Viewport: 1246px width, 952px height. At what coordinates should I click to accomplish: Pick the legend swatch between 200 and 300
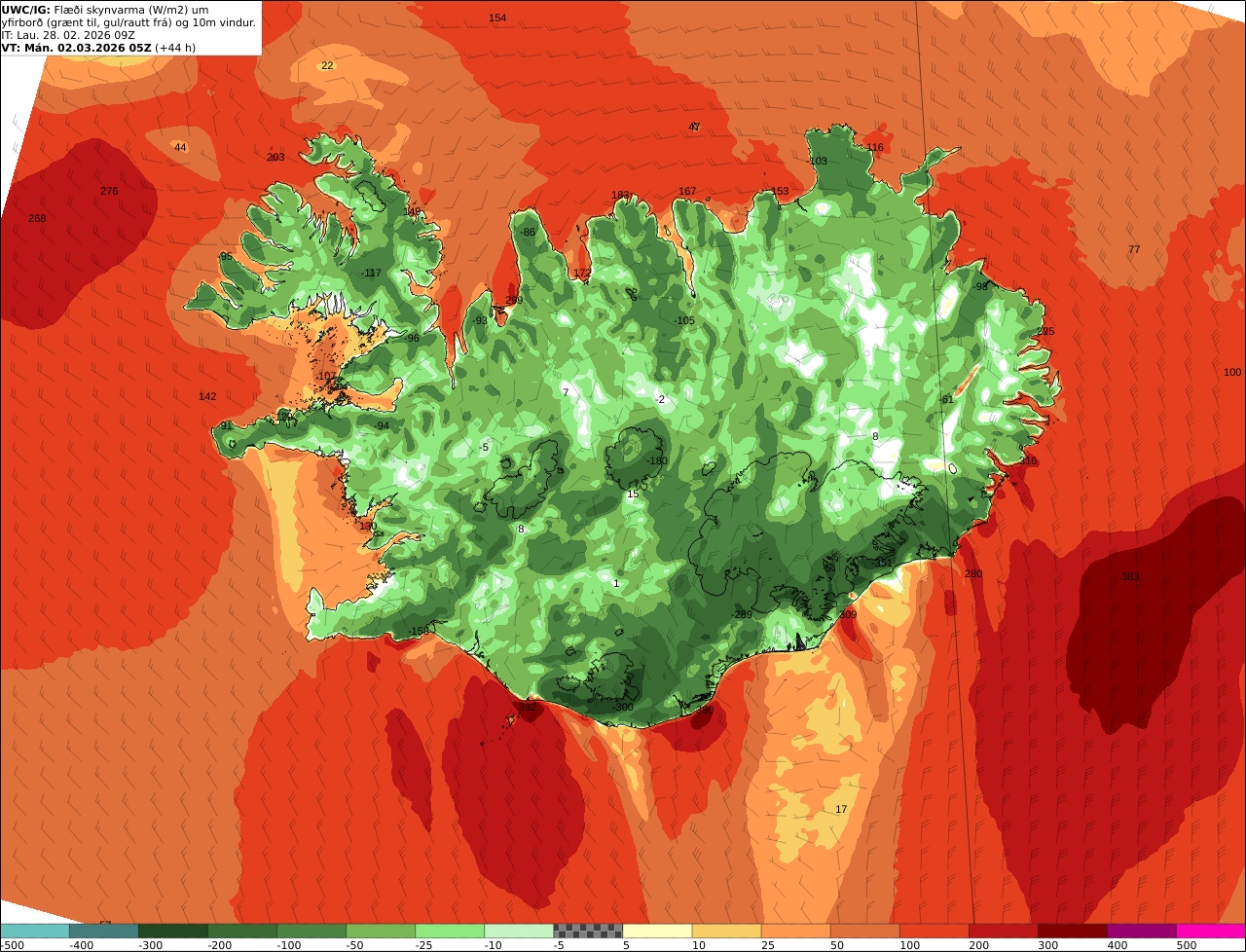[x=1003, y=931]
